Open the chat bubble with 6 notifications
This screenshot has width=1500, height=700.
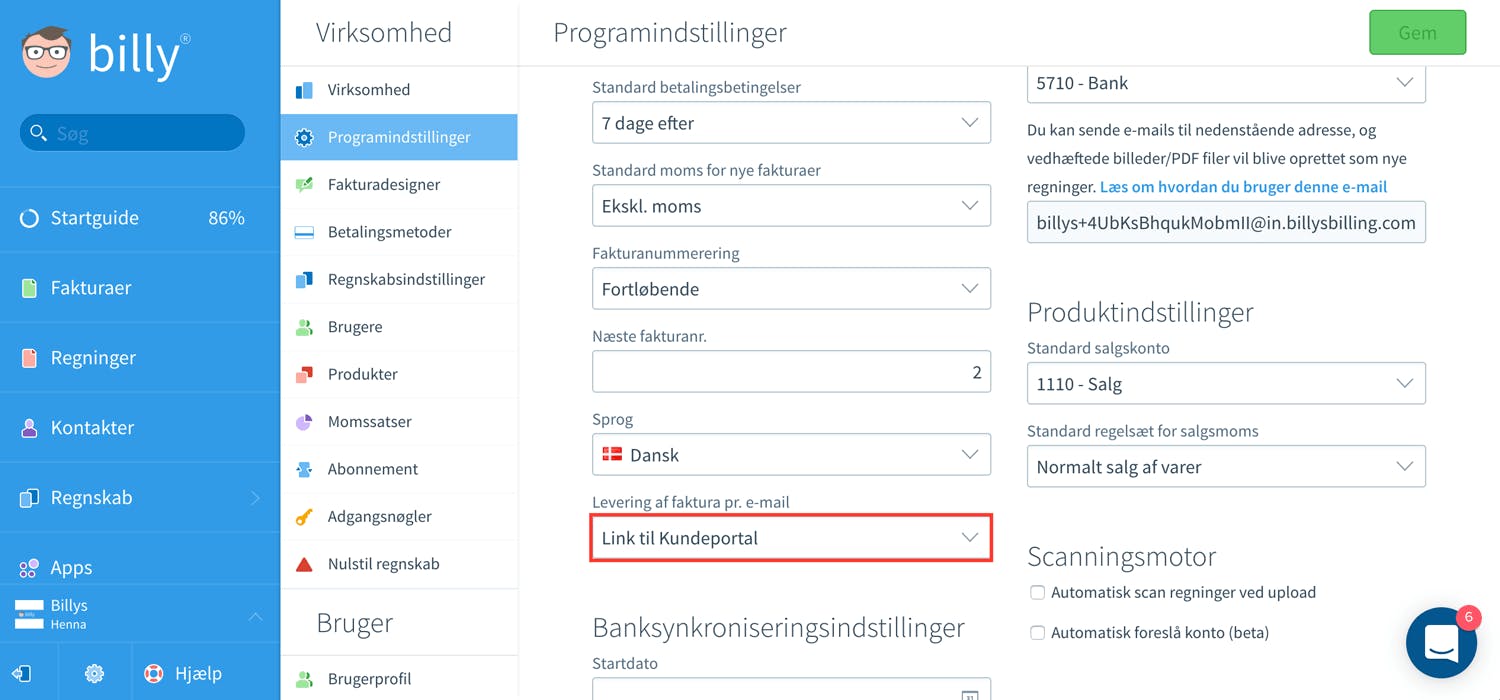[x=1441, y=643]
